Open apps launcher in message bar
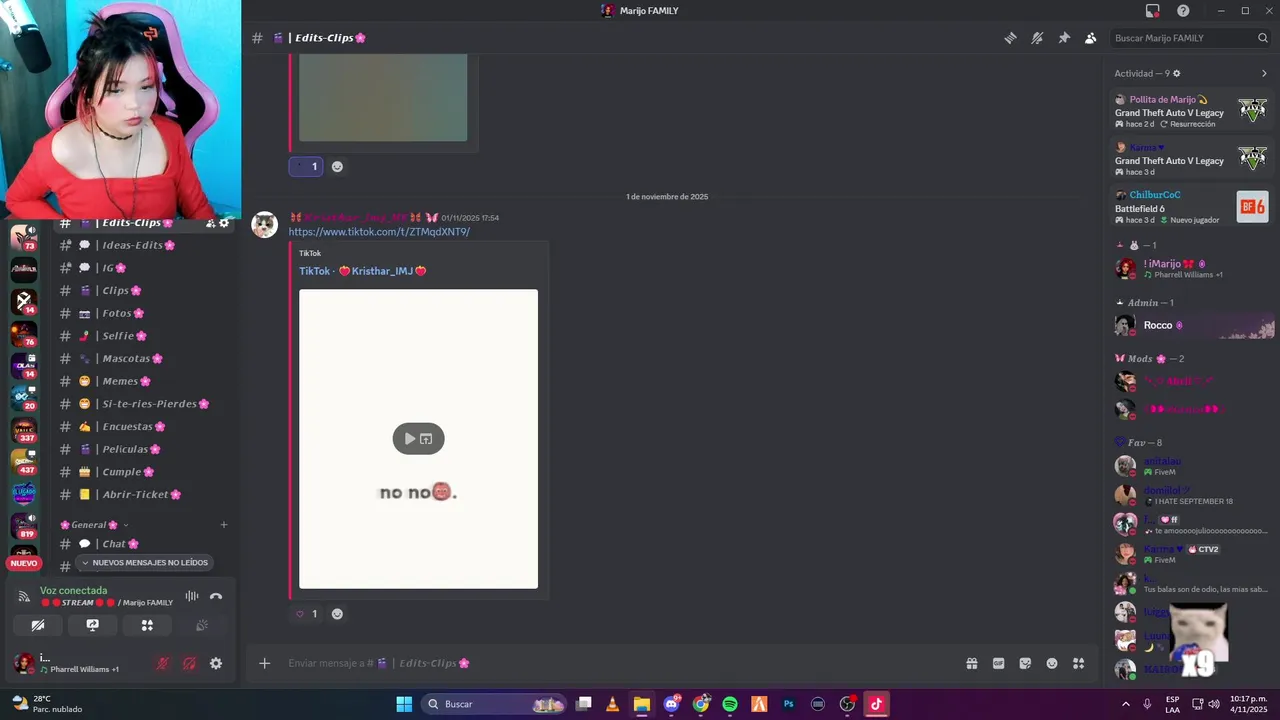 (x=1079, y=663)
